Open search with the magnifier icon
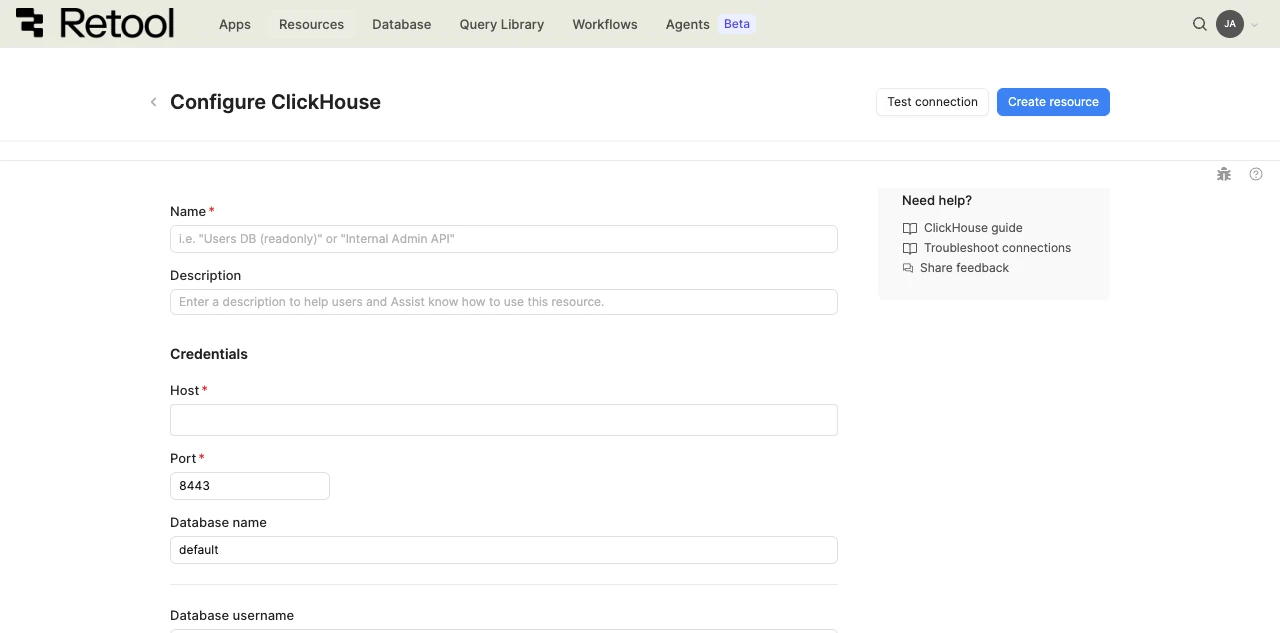This screenshot has width=1280, height=633. point(1200,24)
